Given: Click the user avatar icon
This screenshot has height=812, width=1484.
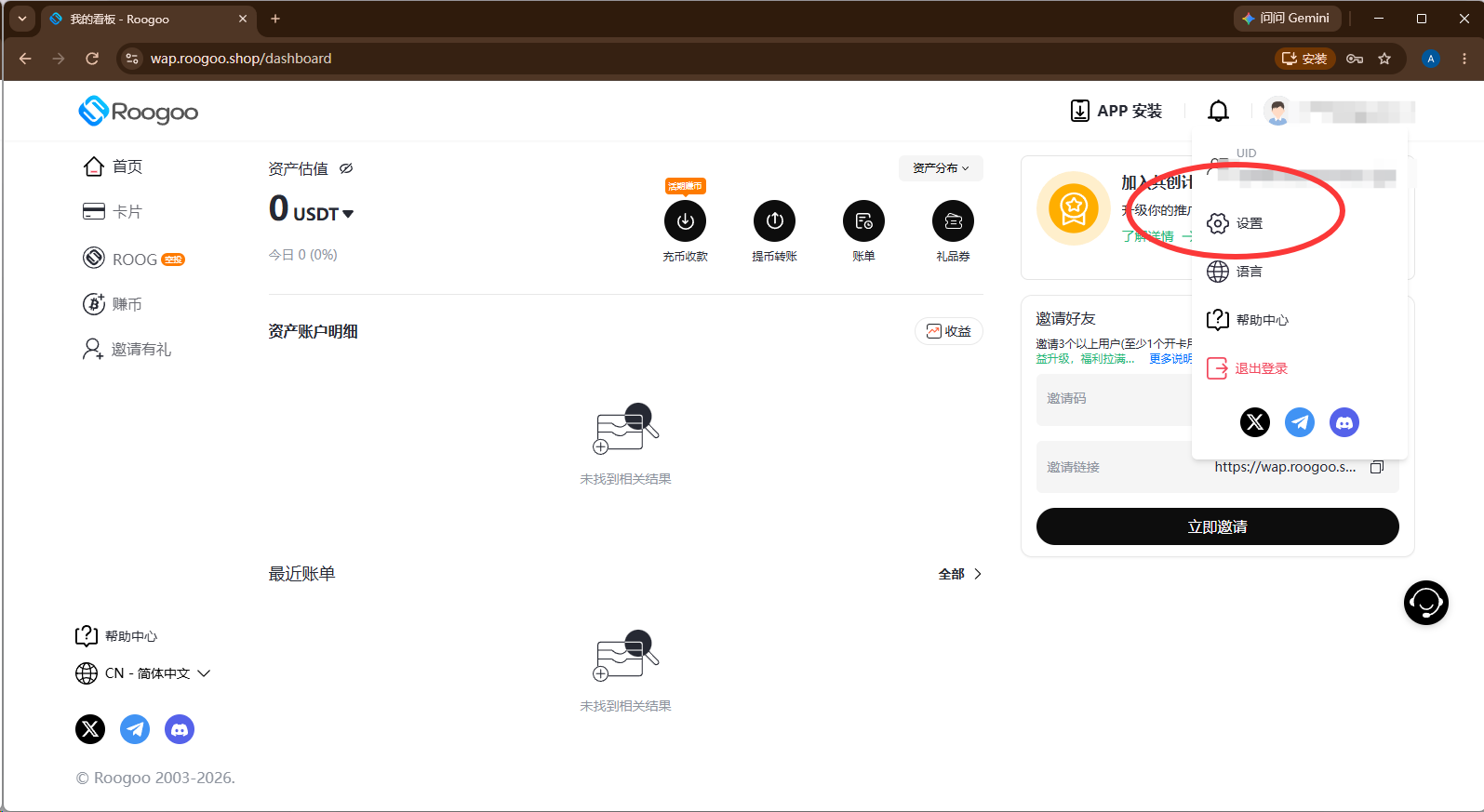Looking at the screenshot, I should pyautogui.click(x=1277, y=112).
